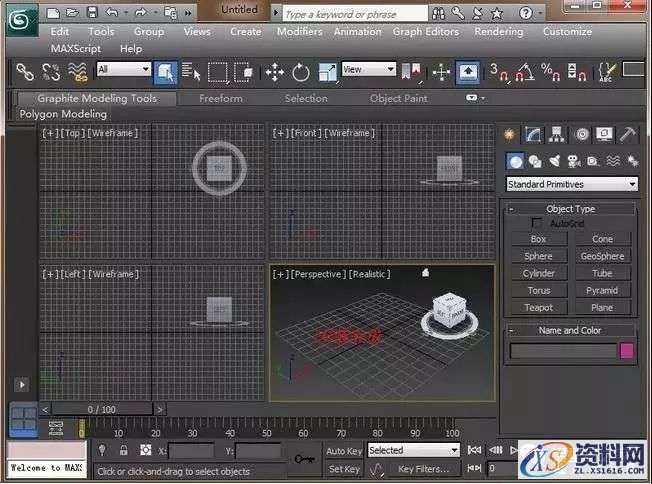
Task: Open the Utilities hammer panel tab
Action: tap(628, 134)
